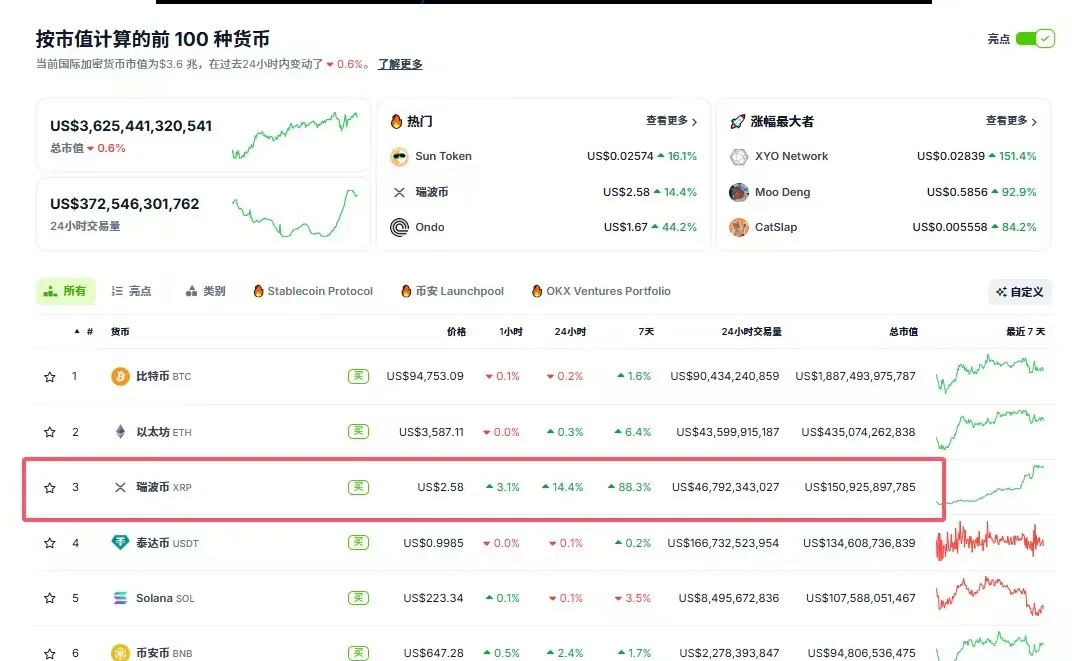The image size is (1072, 661).
Task: Click the 买 button for Solana
Action: 358,598
